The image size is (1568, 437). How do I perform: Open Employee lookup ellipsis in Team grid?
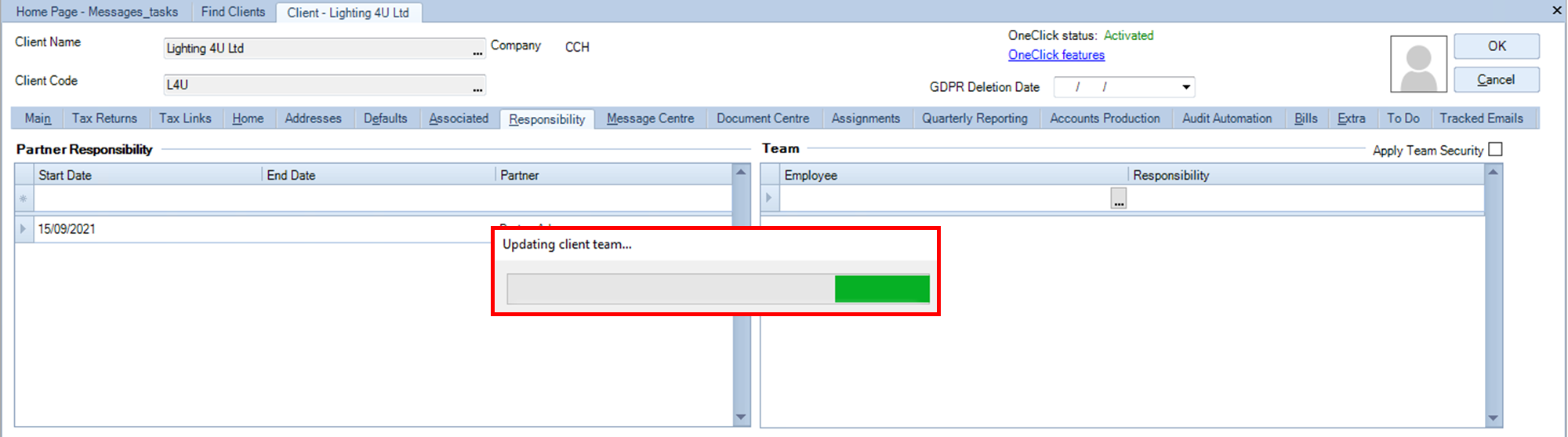(1119, 198)
